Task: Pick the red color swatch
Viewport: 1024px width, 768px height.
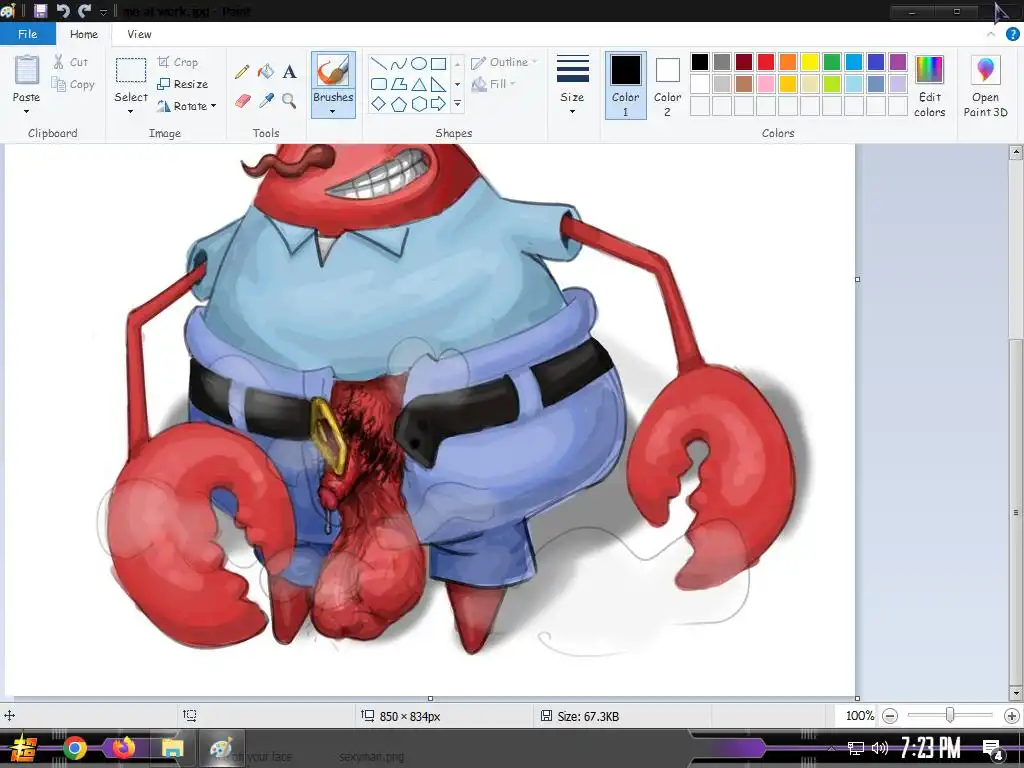Action: click(766, 62)
